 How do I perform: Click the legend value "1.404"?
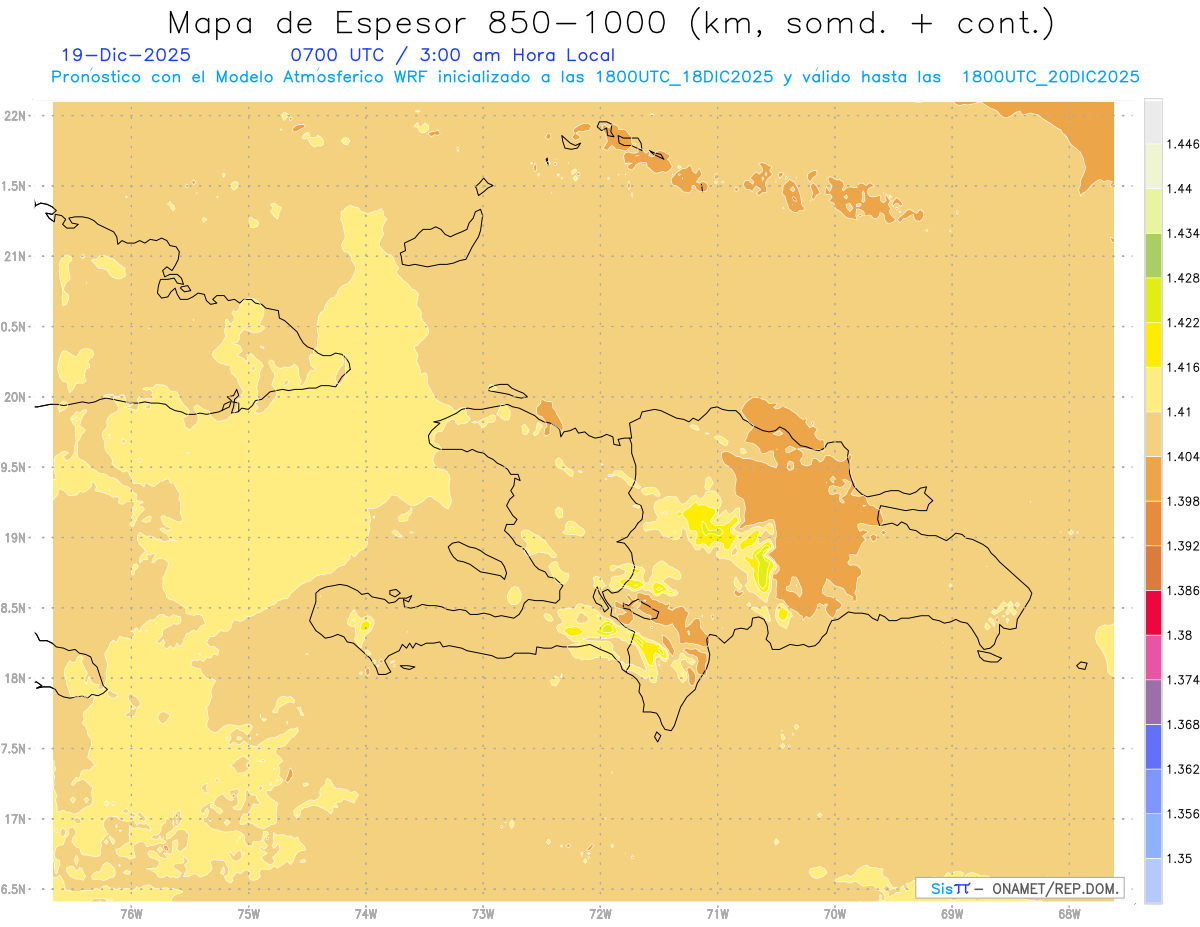click(1184, 456)
